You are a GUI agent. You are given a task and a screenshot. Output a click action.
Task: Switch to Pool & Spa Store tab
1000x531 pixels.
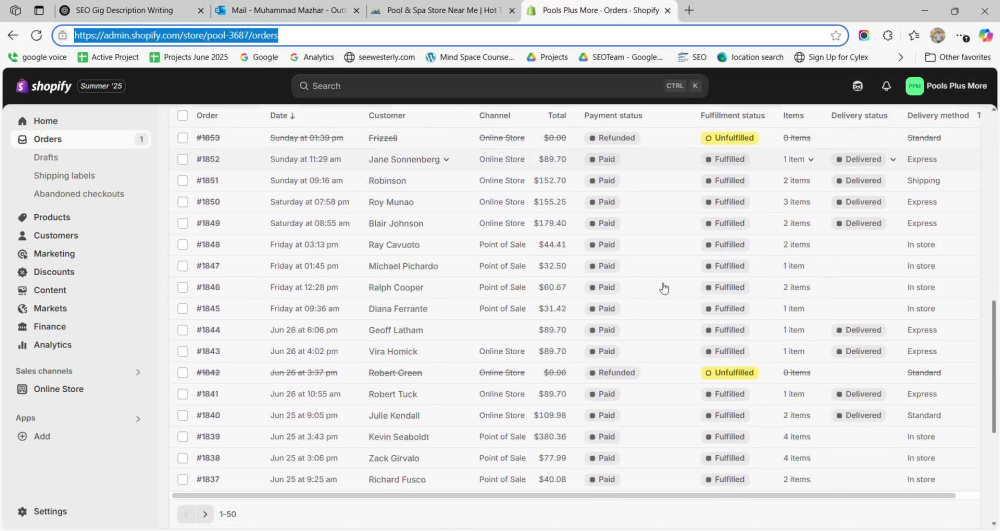(444, 10)
